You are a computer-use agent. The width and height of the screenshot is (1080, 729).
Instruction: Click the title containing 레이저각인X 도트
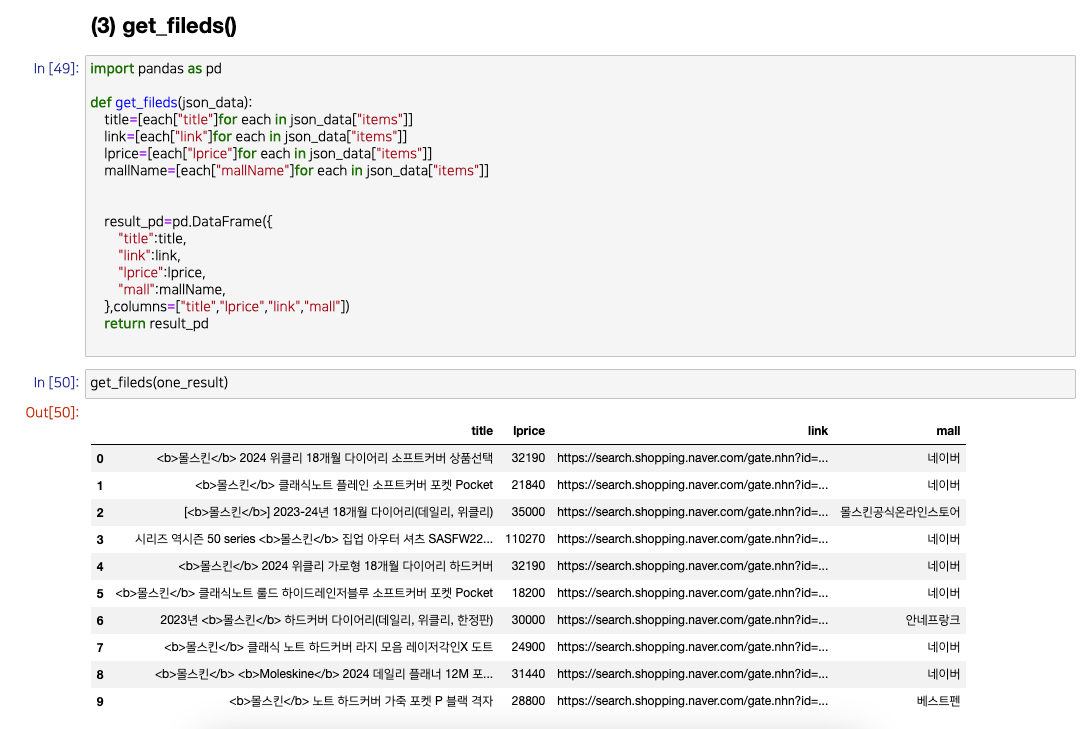point(329,647)
